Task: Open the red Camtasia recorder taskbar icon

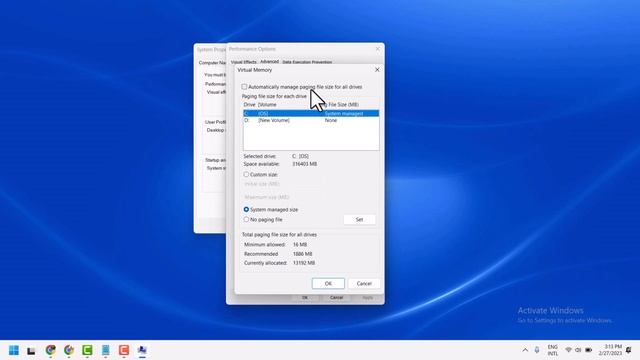Action: click(124, 350)
